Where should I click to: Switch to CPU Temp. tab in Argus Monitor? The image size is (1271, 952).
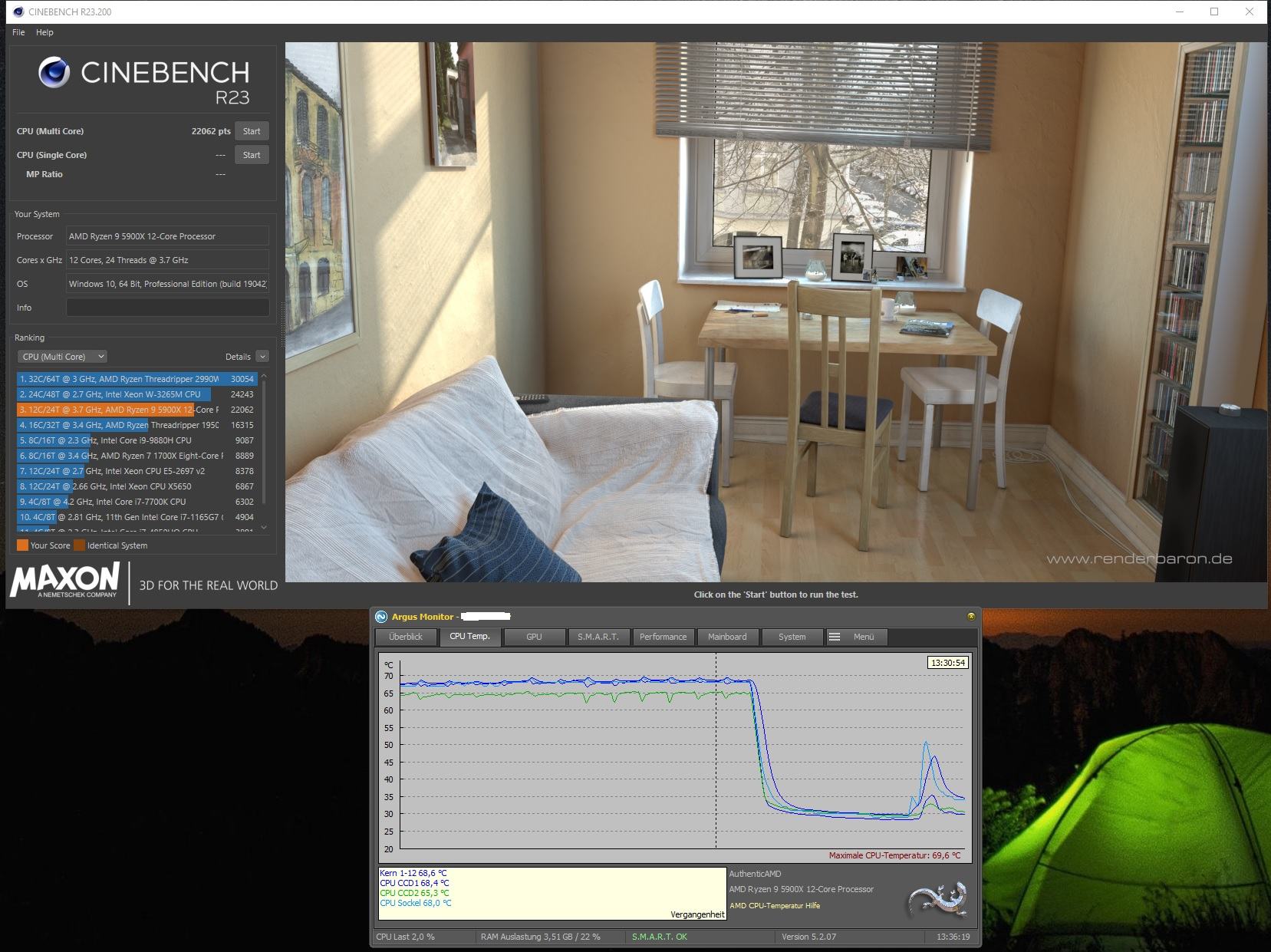click(x=469, y=637)
